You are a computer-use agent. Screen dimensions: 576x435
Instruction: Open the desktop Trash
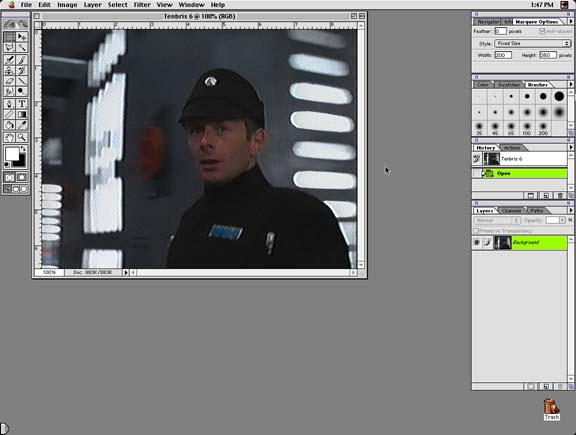[x=551, y=409]
